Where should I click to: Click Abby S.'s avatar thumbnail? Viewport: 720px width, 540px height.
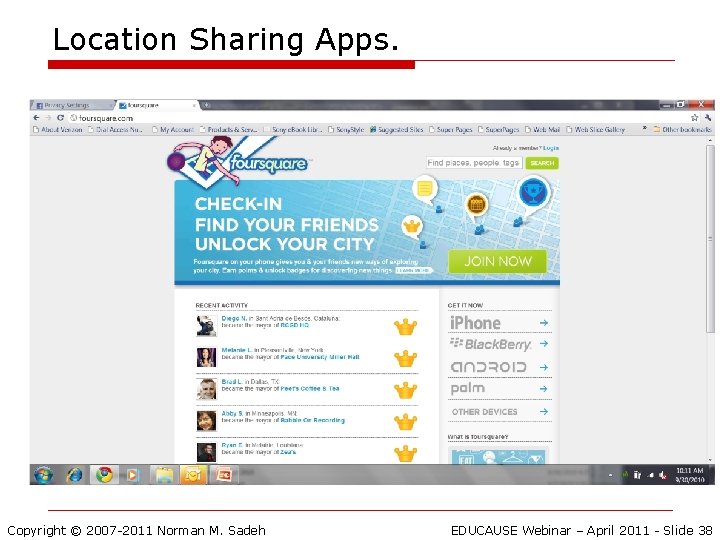tap(206, 421)
